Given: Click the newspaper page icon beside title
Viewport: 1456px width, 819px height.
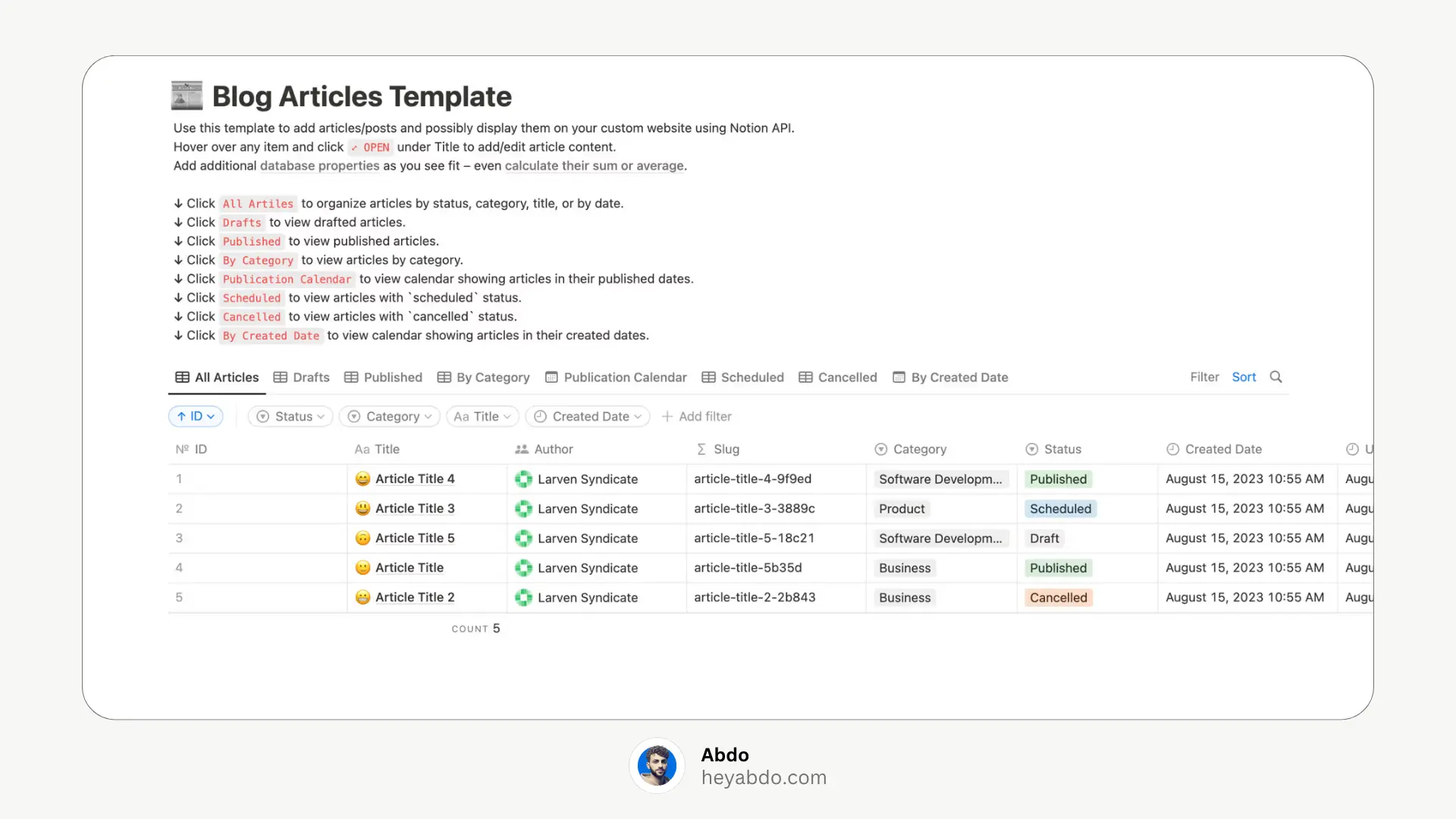Looking at the screenshot, I should point(187,96).
